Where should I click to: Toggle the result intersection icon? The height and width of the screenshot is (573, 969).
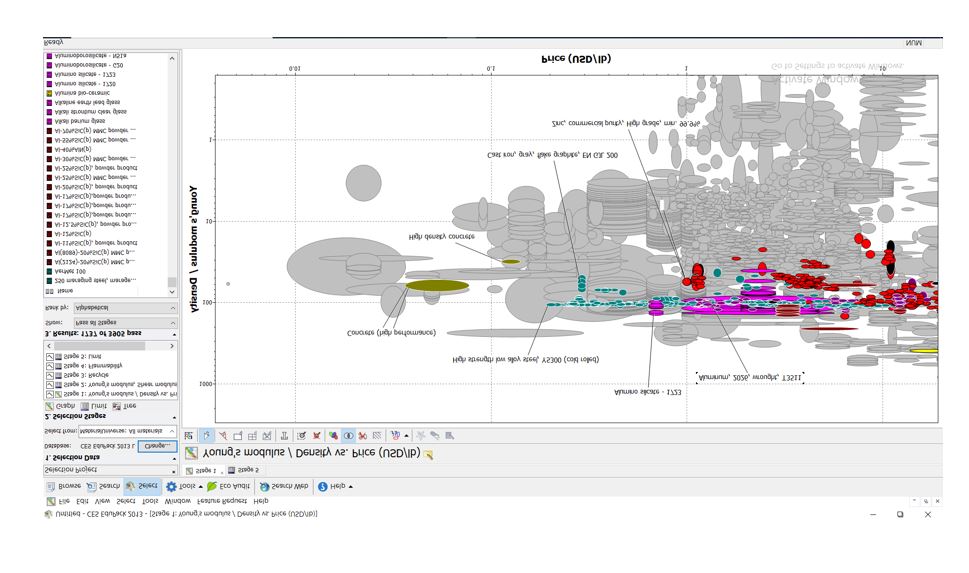pos(349,436)
